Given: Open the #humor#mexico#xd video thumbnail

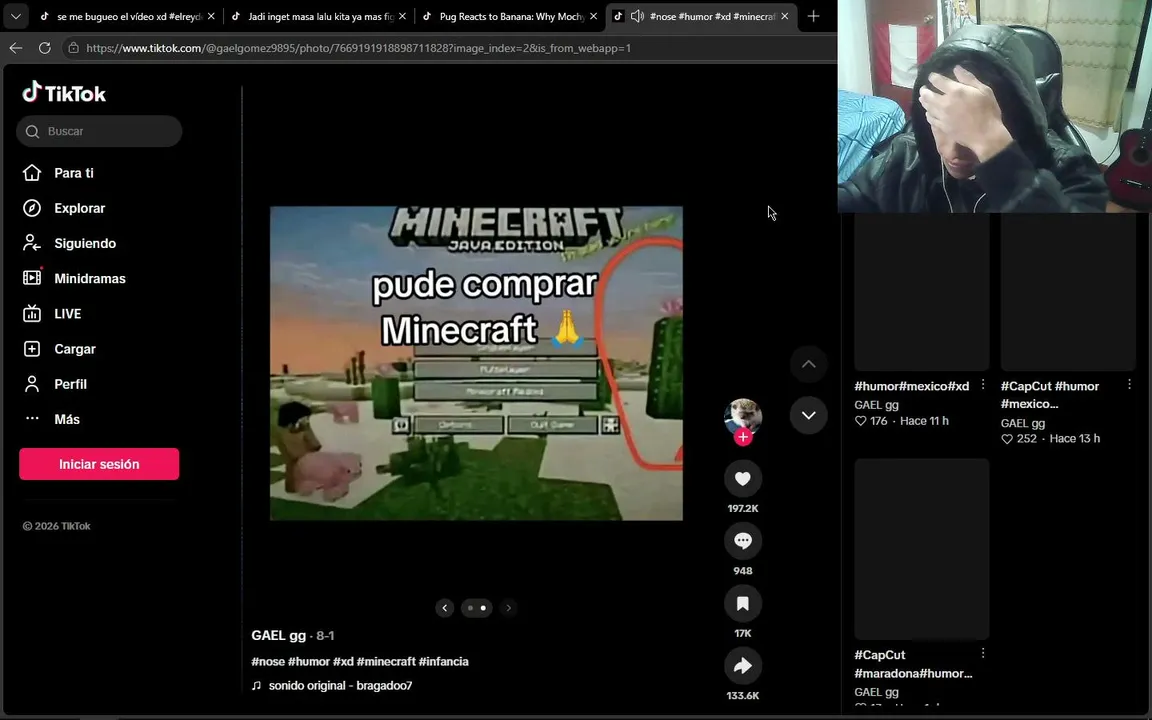Looking at the screenshot, I should coord(921,292).
